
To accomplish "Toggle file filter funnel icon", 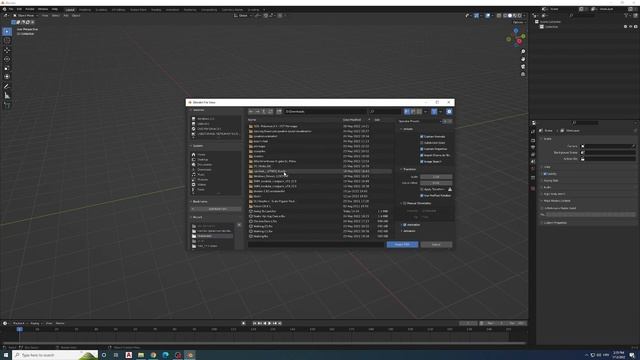I will click(434, 111).
